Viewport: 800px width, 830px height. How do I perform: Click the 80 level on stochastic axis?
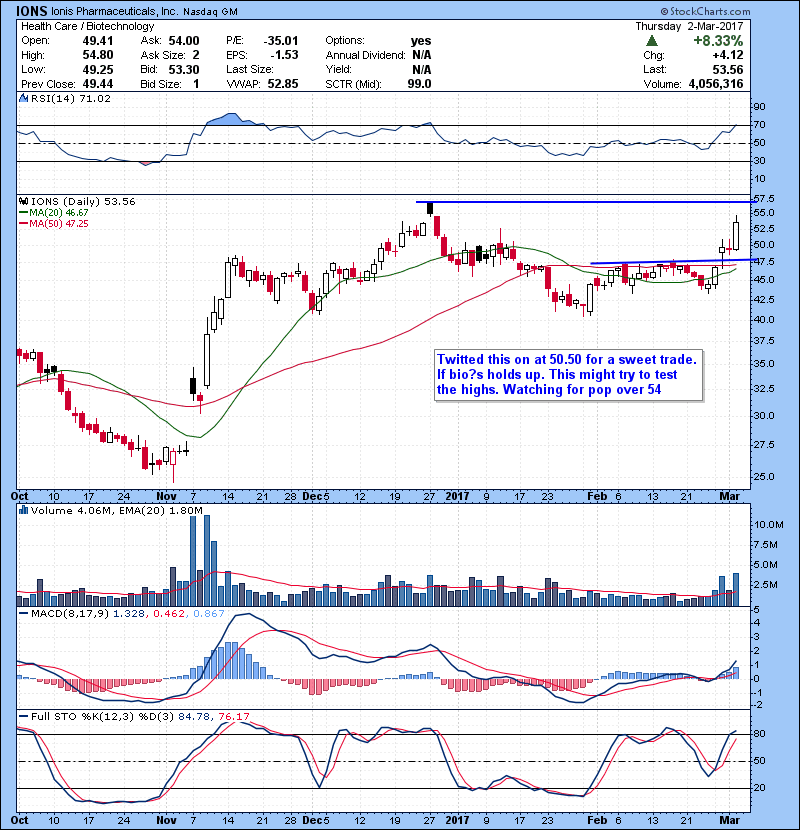pyautogui.click(x=760, y=734)
